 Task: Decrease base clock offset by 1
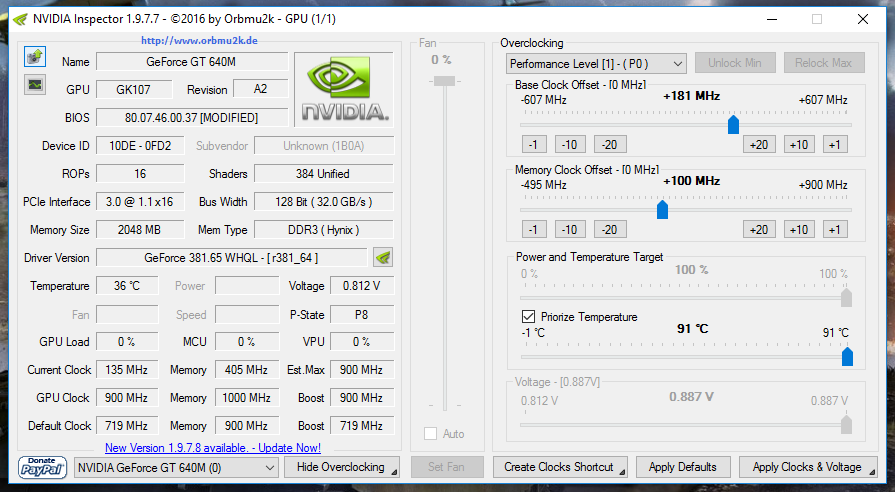coord(534,144)
